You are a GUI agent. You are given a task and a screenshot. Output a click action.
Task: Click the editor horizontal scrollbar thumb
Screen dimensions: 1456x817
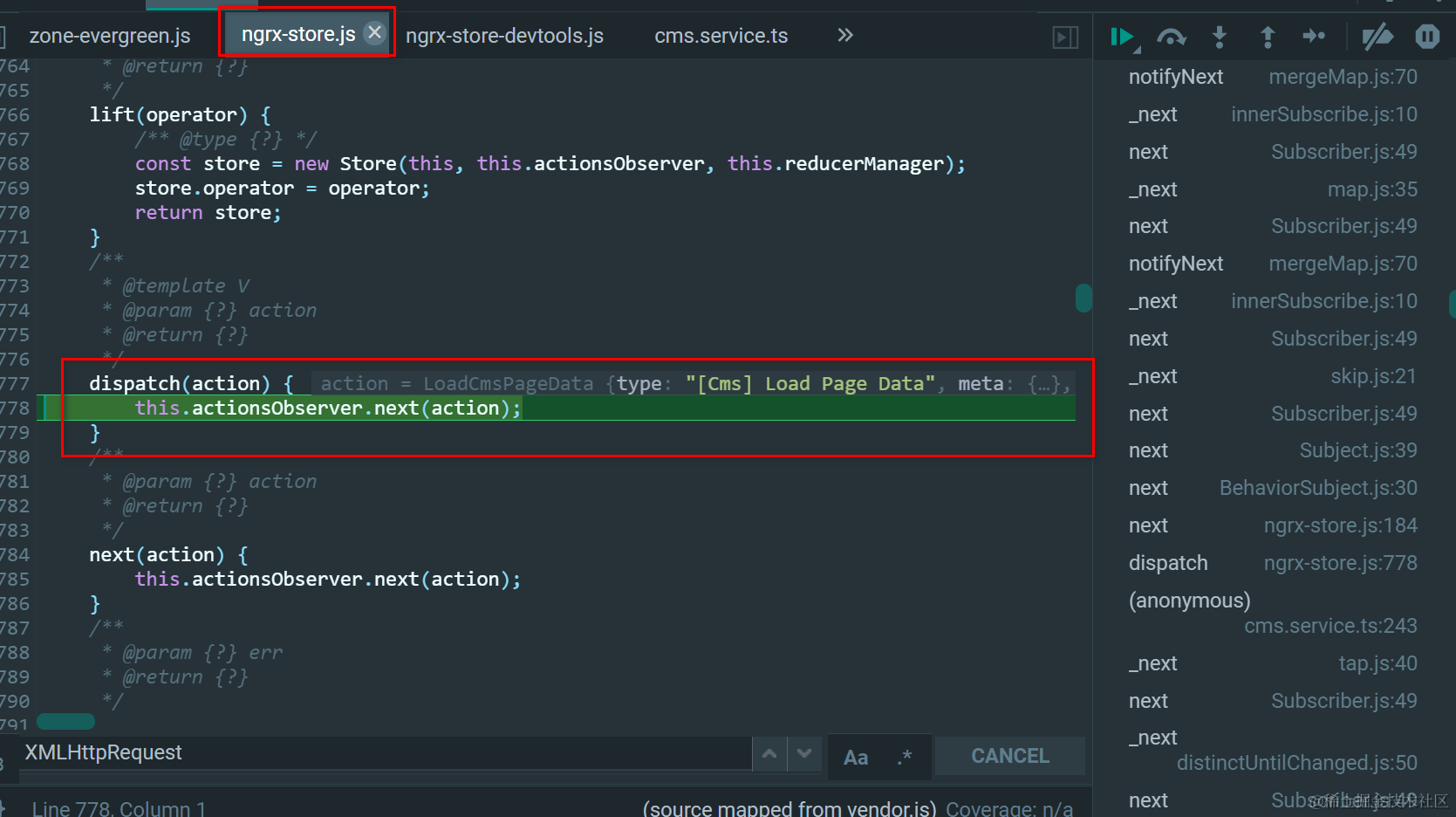coord(65,721)
